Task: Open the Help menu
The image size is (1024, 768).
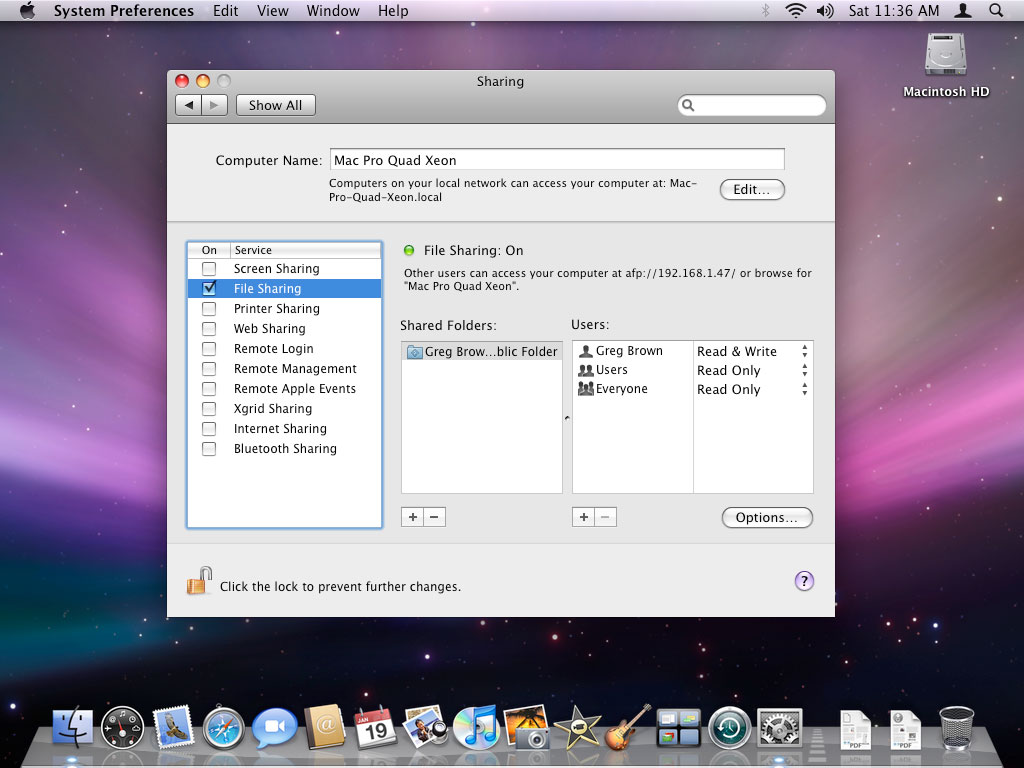Action: point(393,10)
